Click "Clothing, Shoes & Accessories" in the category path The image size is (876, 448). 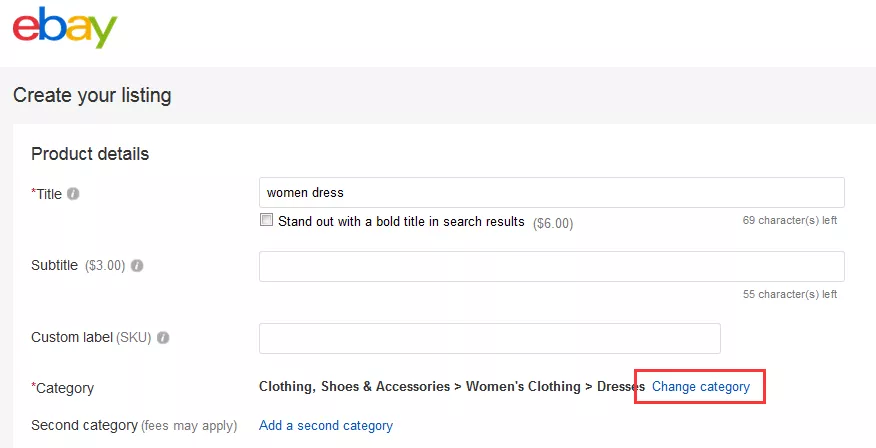[x=354, y=387]
